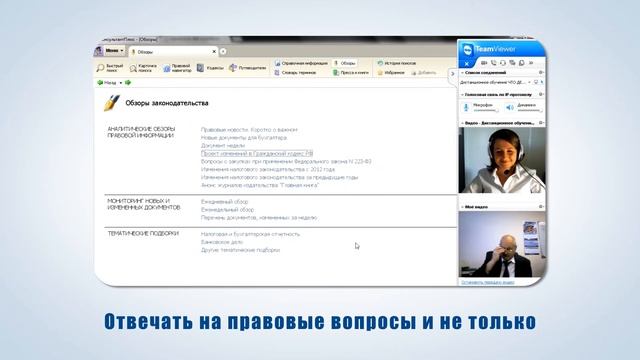640x360 pixels.
Task: Click the remote woman's video feed
Action: point(502,160)
